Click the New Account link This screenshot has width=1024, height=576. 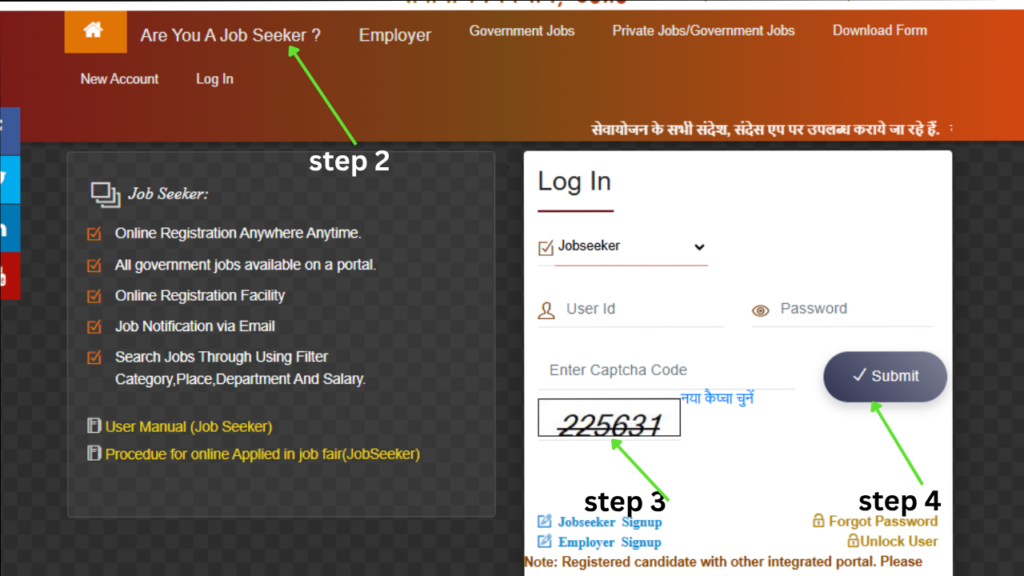click(x=119, y=79)
